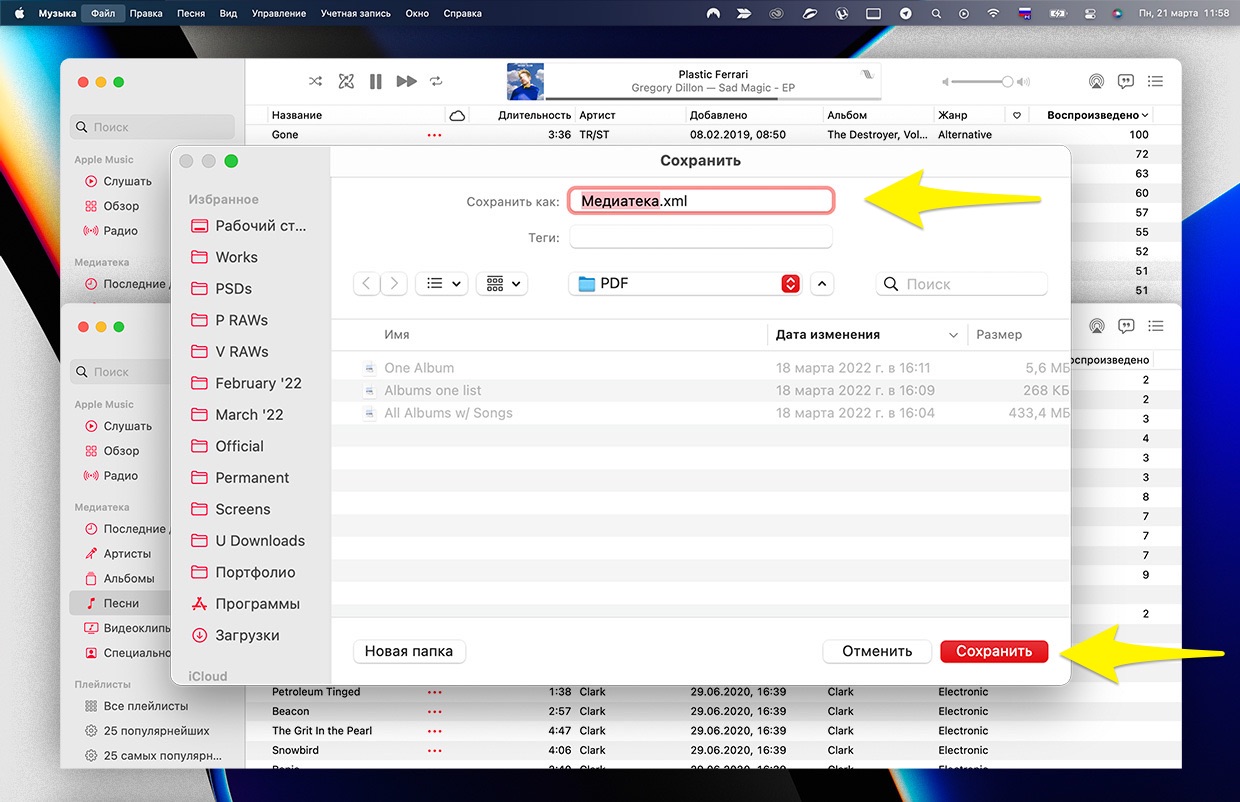Select Песни in the lower Music window sidebar

pos(121,603)
